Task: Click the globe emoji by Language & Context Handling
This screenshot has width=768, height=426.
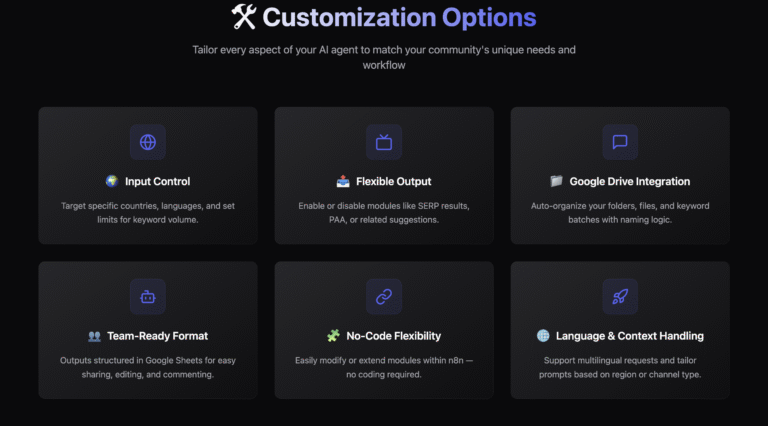Action: coord(543,336)
